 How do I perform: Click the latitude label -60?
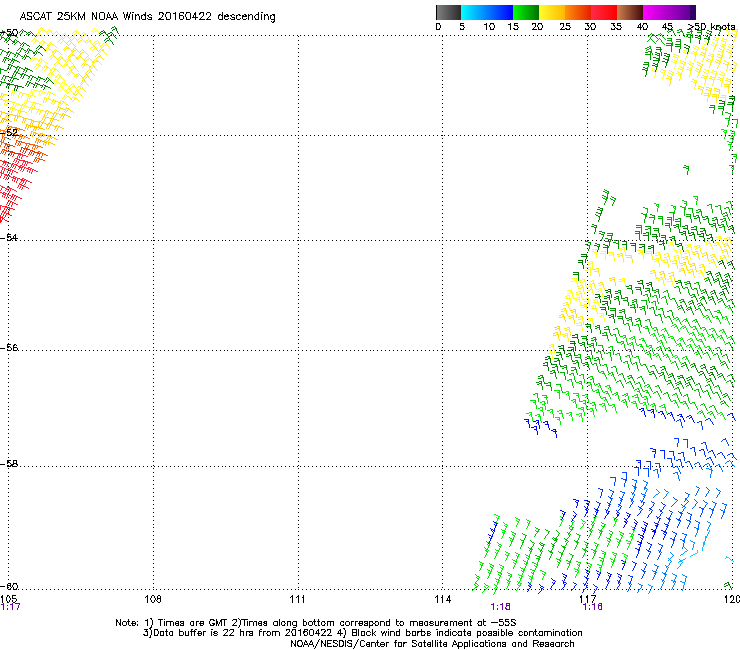9,586
